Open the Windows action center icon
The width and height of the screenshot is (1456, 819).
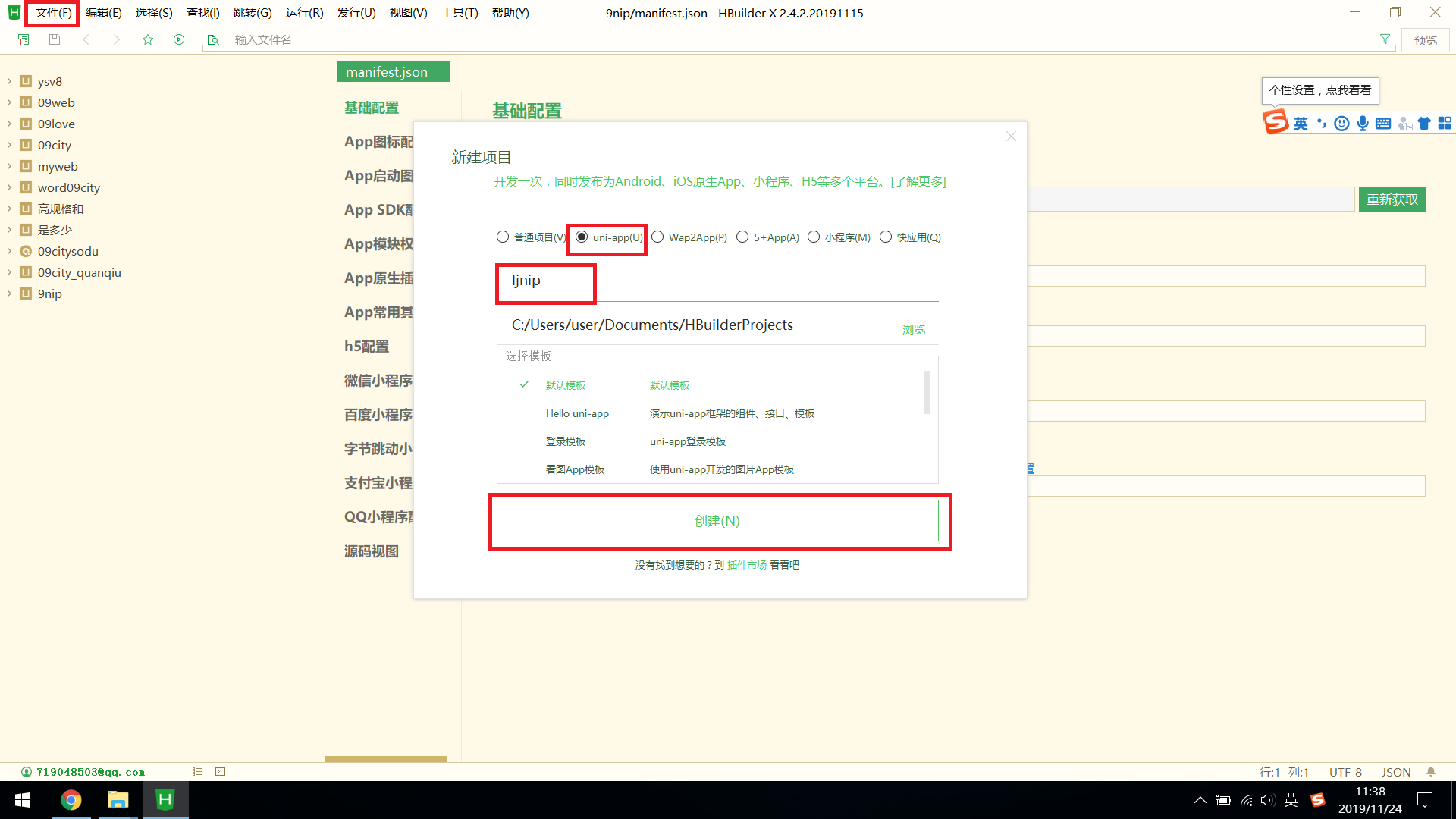(1425, 800)
